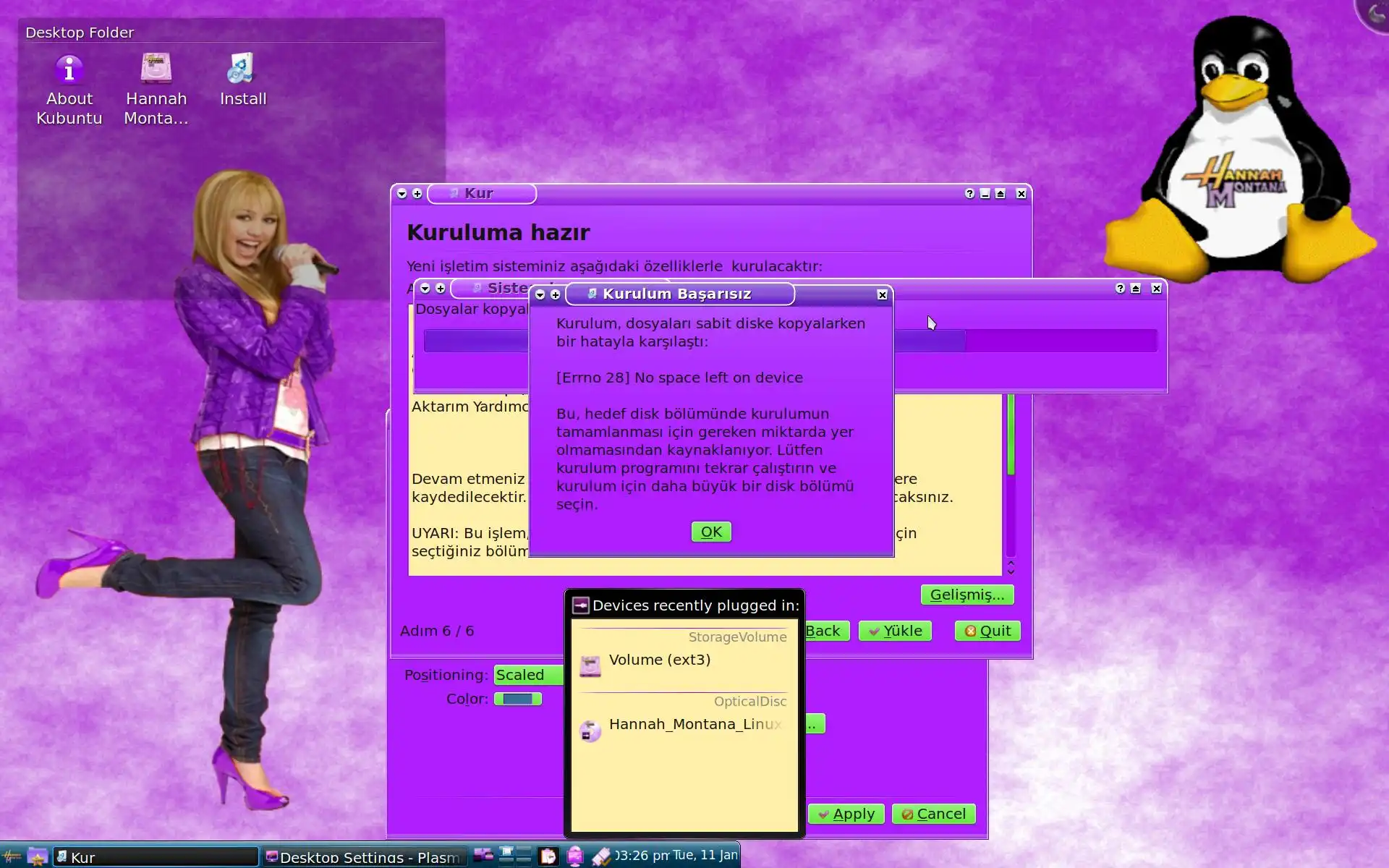1389x868 pixels.
Task: Toggle the sticky pin button on Kur window
Action: (x=417, y=194)
